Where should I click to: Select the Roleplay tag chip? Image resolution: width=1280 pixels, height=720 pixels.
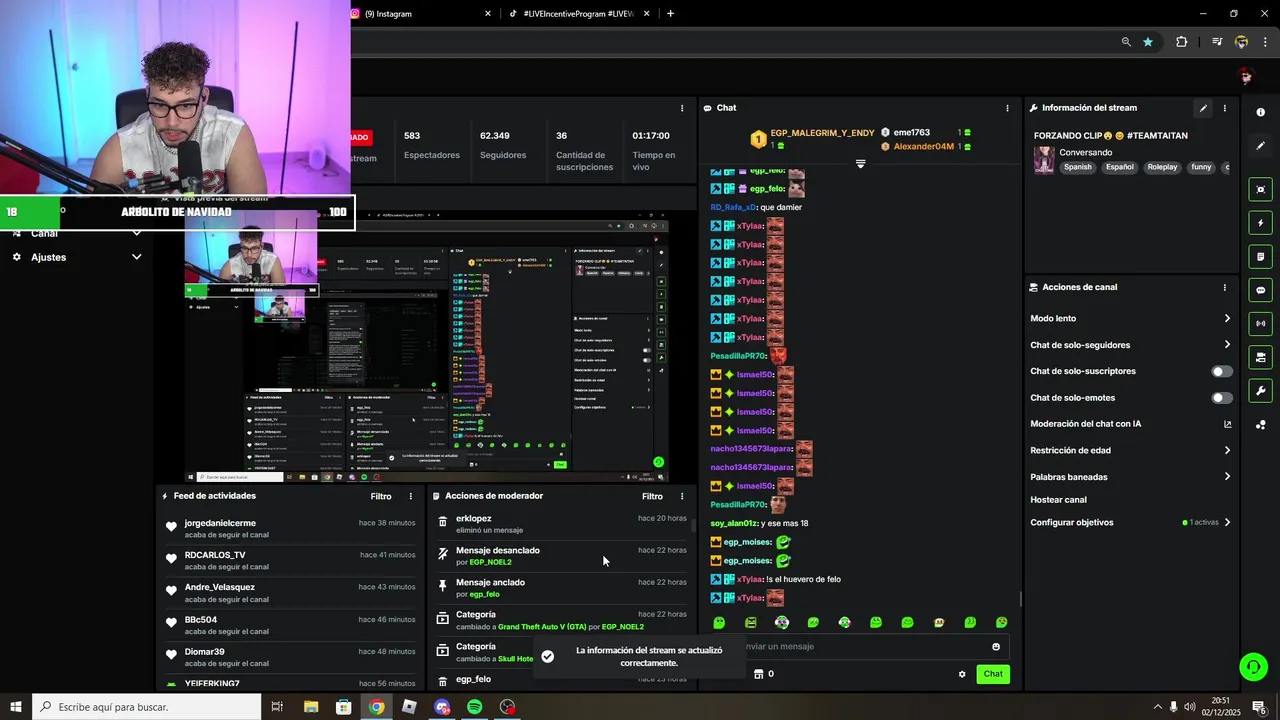[x=1162, y=167]
